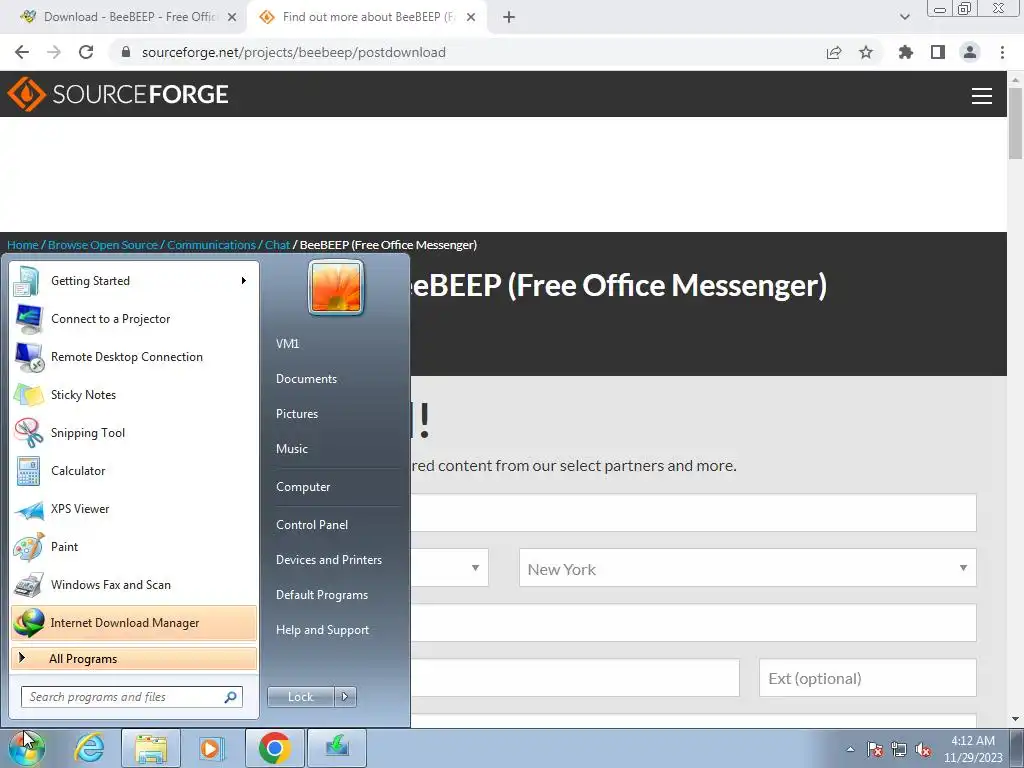Toggle the Chrome side panel icon
Image resolution: width=1024 pixels, height=768 pixels.
click(938, 52)
